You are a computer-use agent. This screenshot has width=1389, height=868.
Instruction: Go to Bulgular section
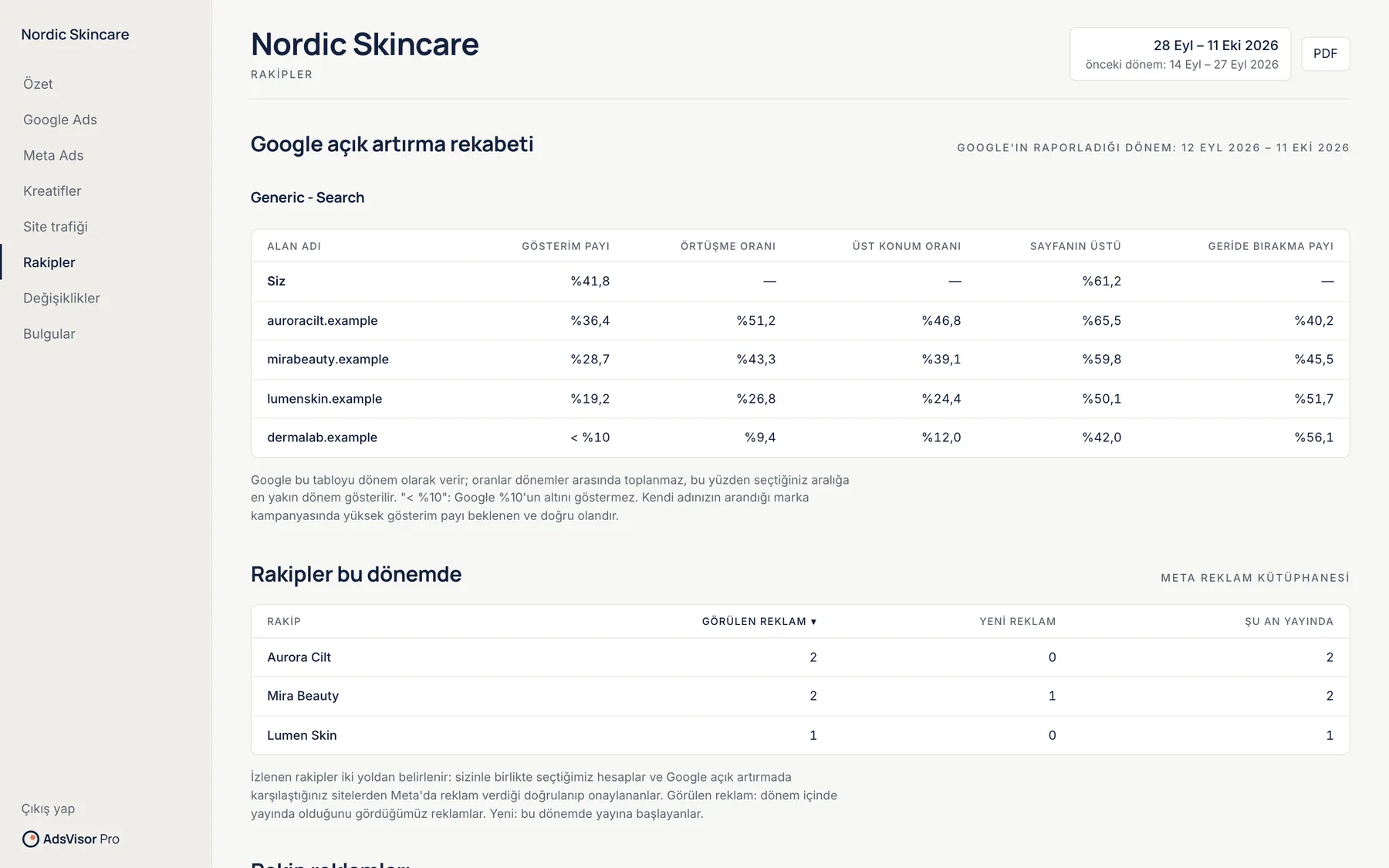coord(49,333)
